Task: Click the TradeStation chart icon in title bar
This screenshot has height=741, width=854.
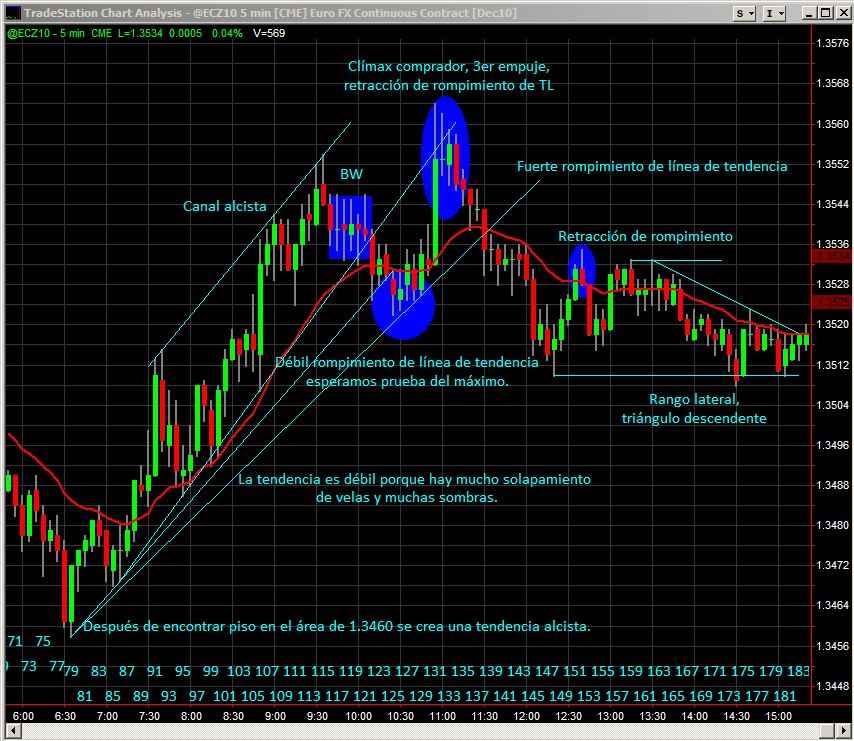Action: 13,13
